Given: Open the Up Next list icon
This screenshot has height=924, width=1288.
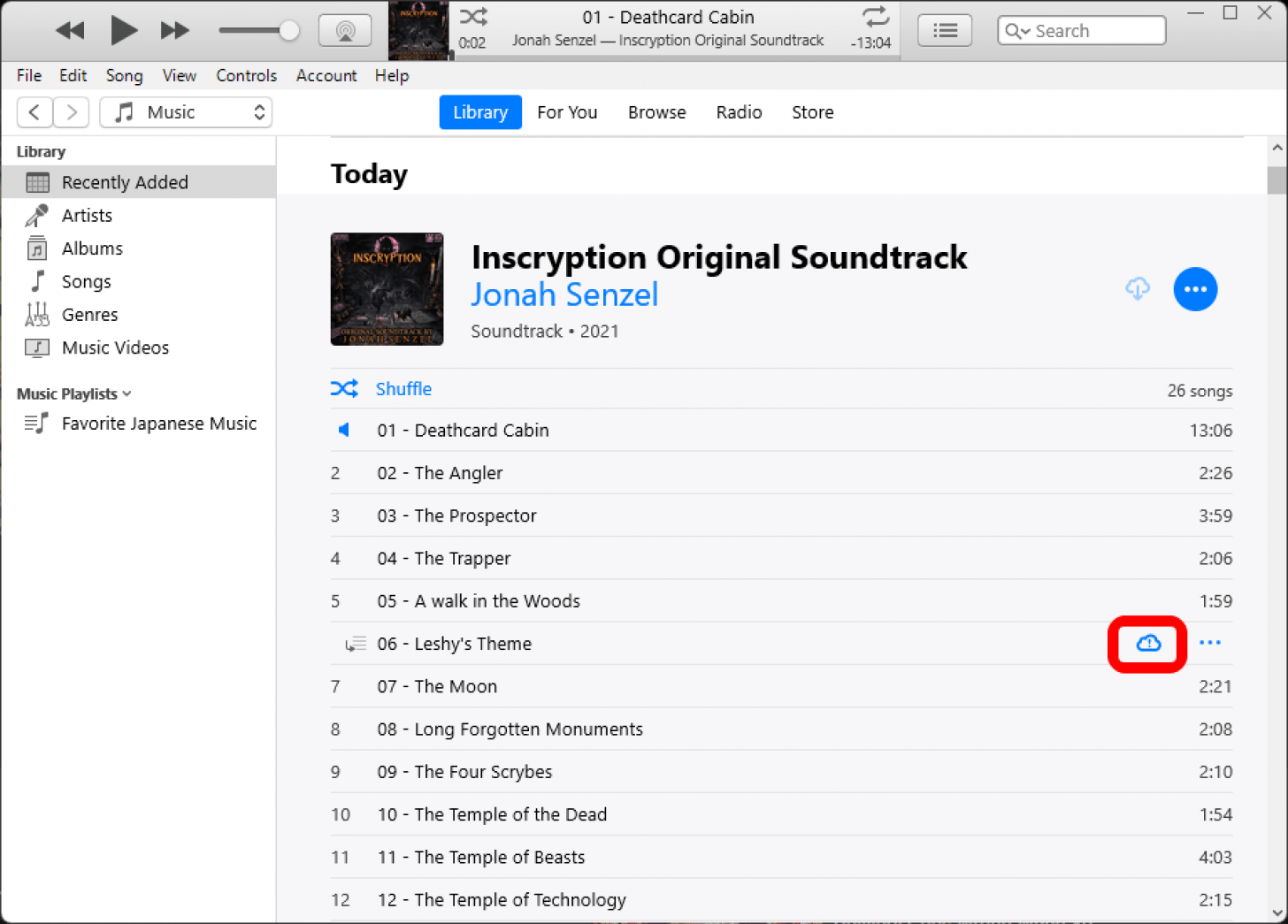Looking at the screenshot, I should point(945,31).
